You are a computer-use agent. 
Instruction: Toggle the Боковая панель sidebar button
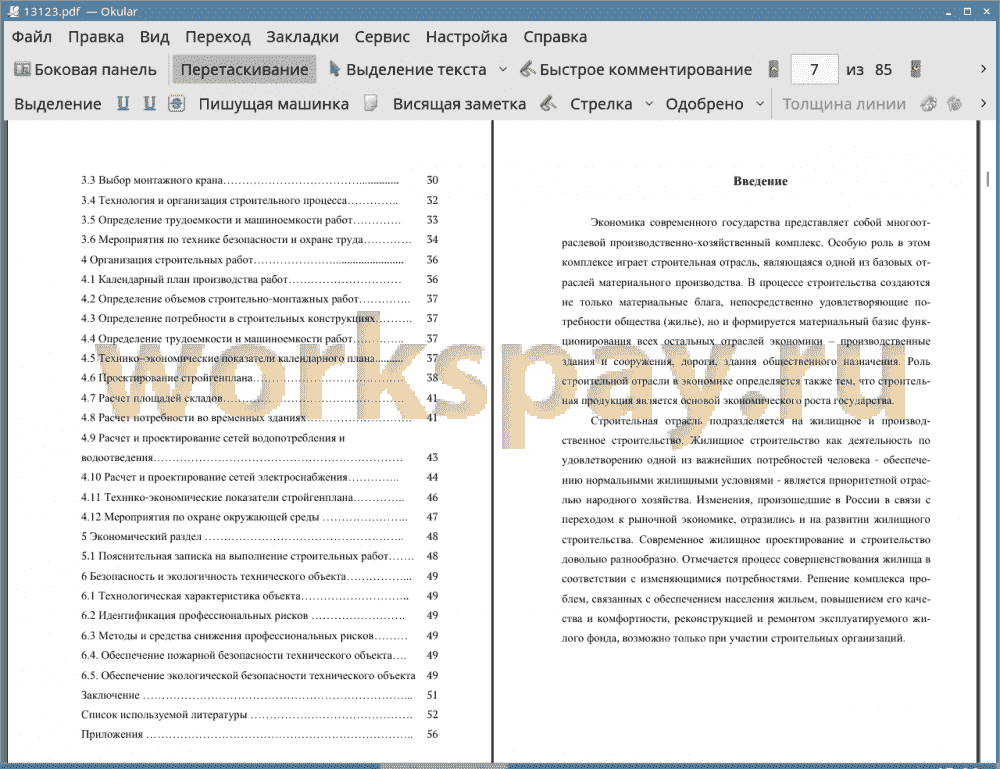pyautogui.click(x=85, y=70)
